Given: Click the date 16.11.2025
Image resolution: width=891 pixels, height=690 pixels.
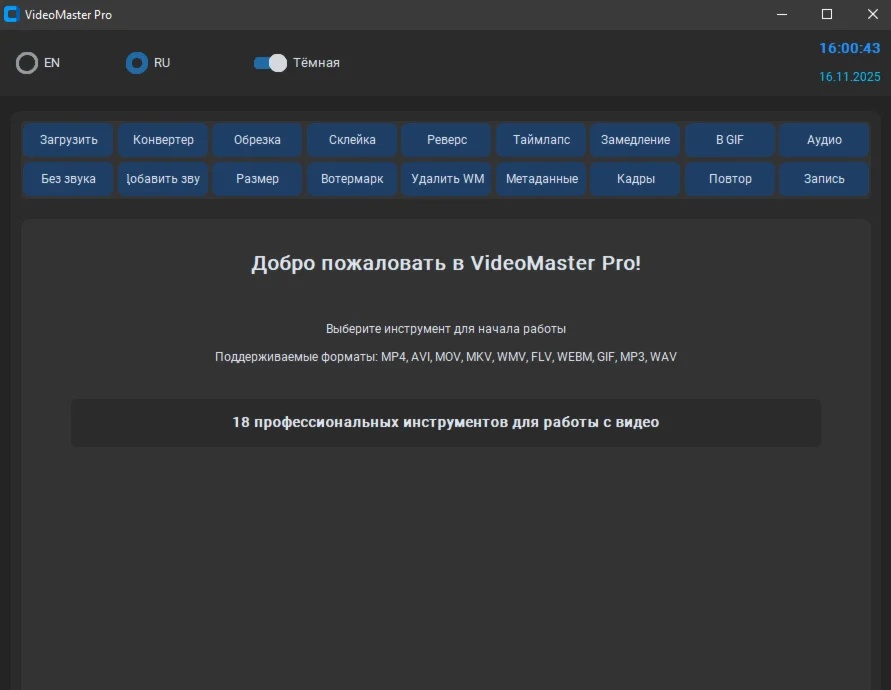Looking at the screenshot, I should 850,77.
